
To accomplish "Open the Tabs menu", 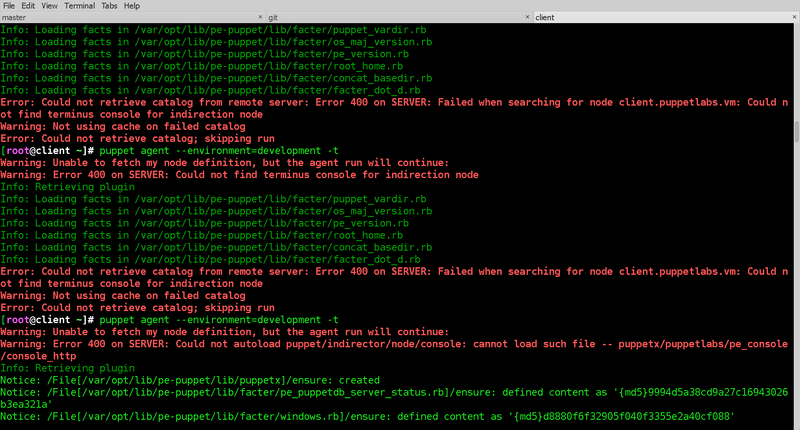I will (109, 6).
